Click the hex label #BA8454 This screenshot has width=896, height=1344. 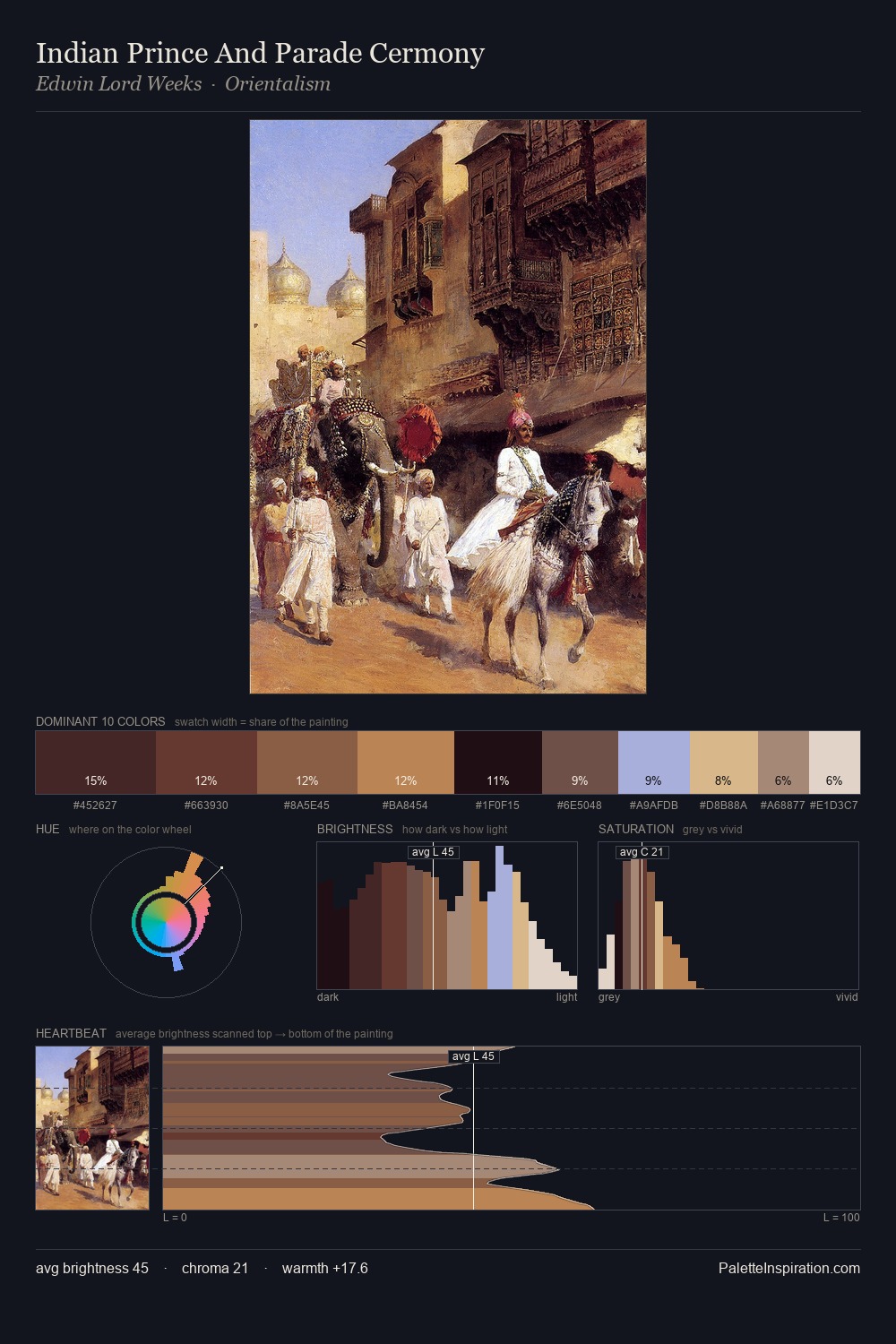[405, 806]
